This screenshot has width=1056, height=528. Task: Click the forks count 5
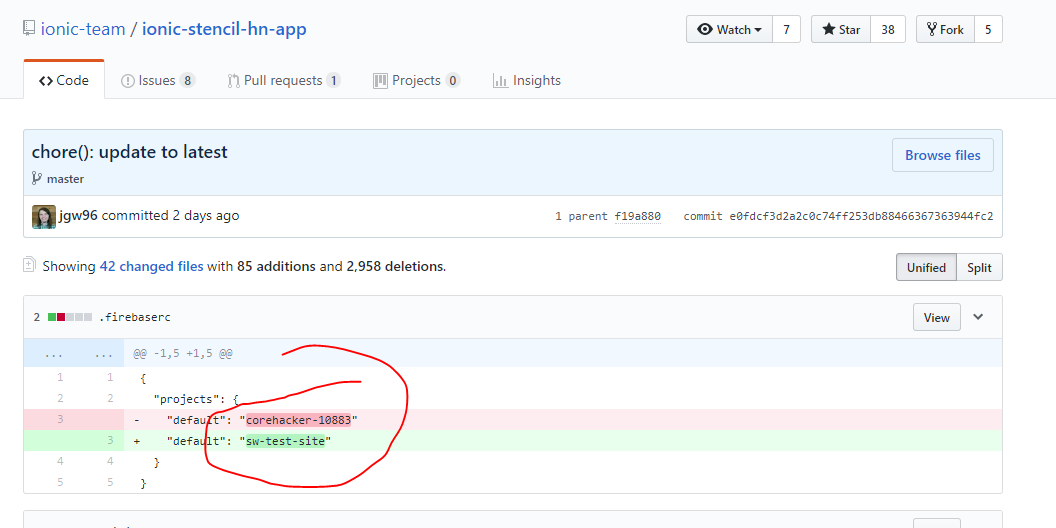tap(988, 30)
